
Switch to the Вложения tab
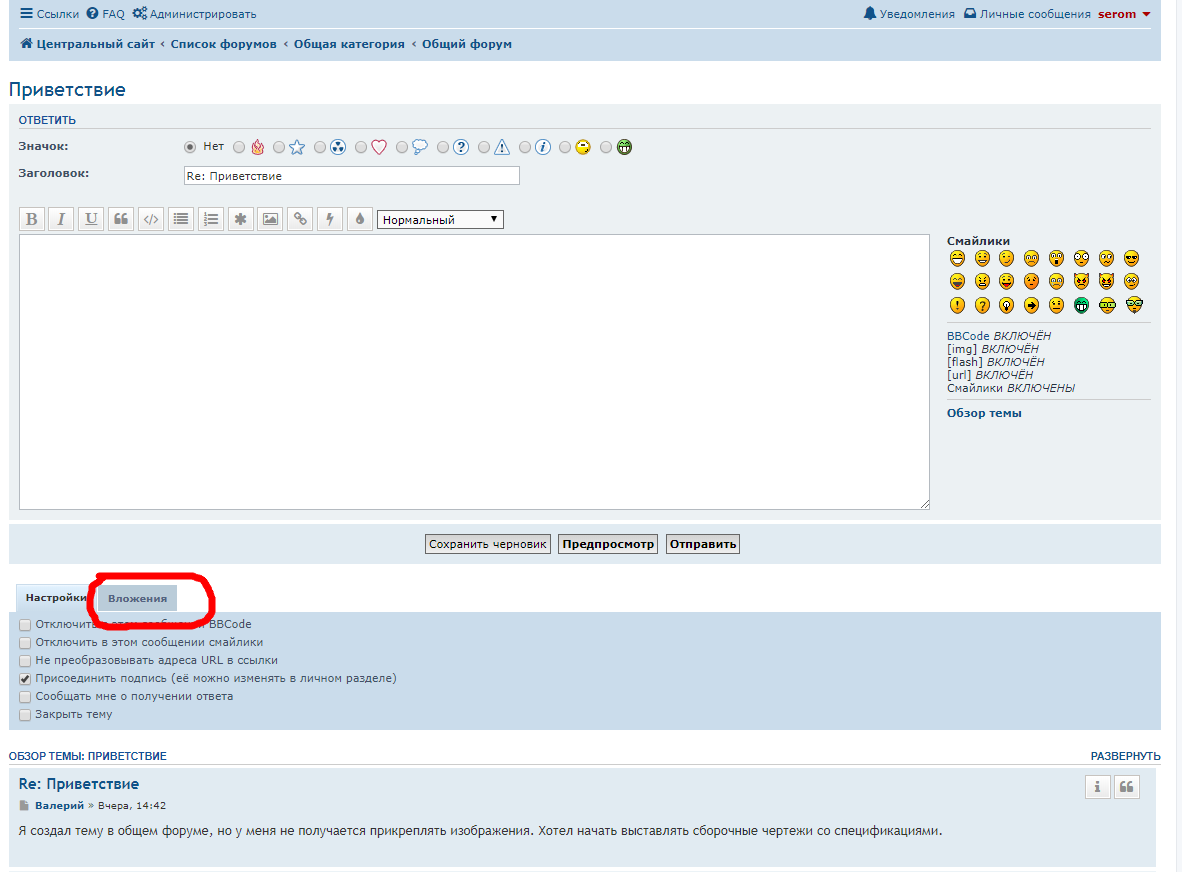click(137, 598)
